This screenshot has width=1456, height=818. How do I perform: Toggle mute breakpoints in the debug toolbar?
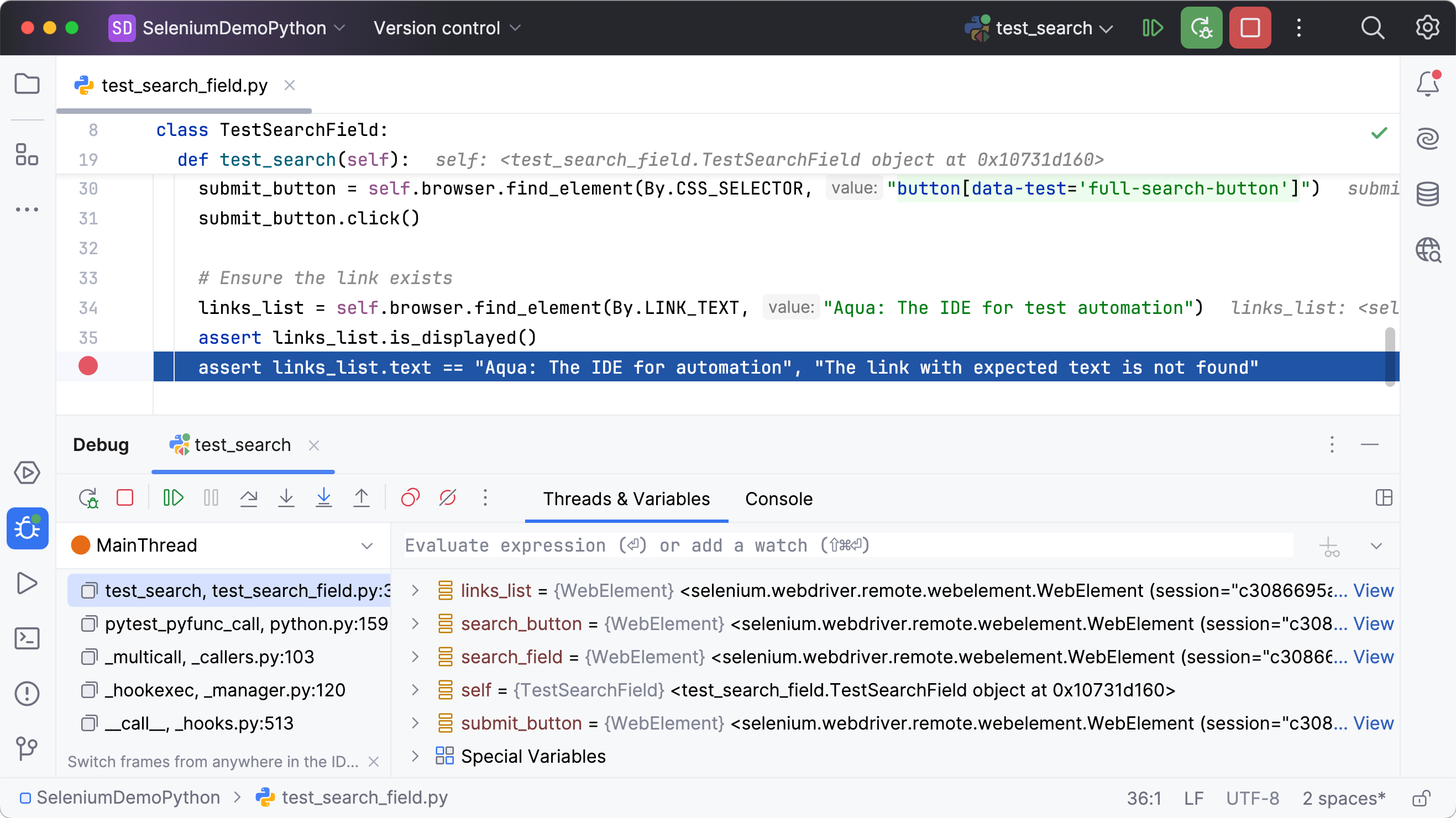[447, 497]
